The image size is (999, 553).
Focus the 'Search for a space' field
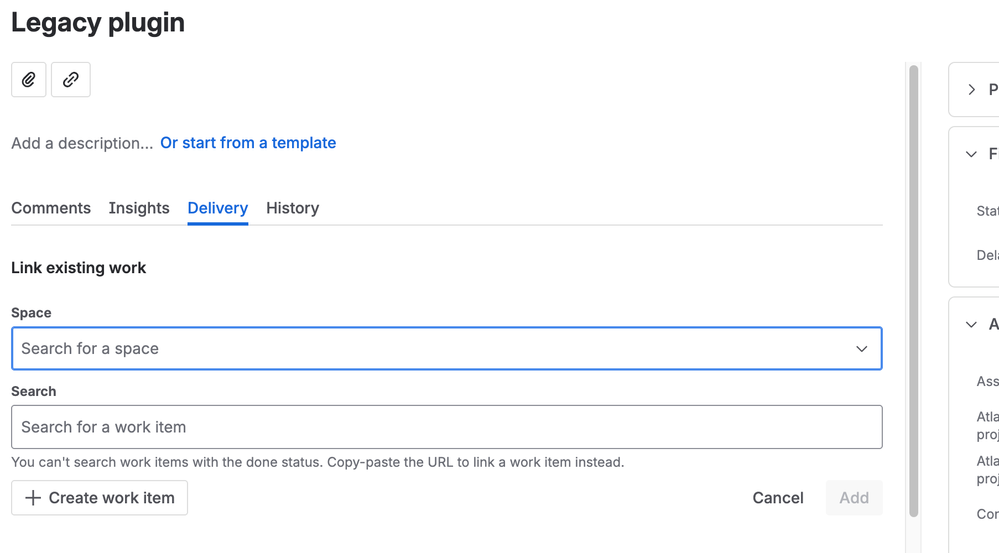tap(430, 349)
